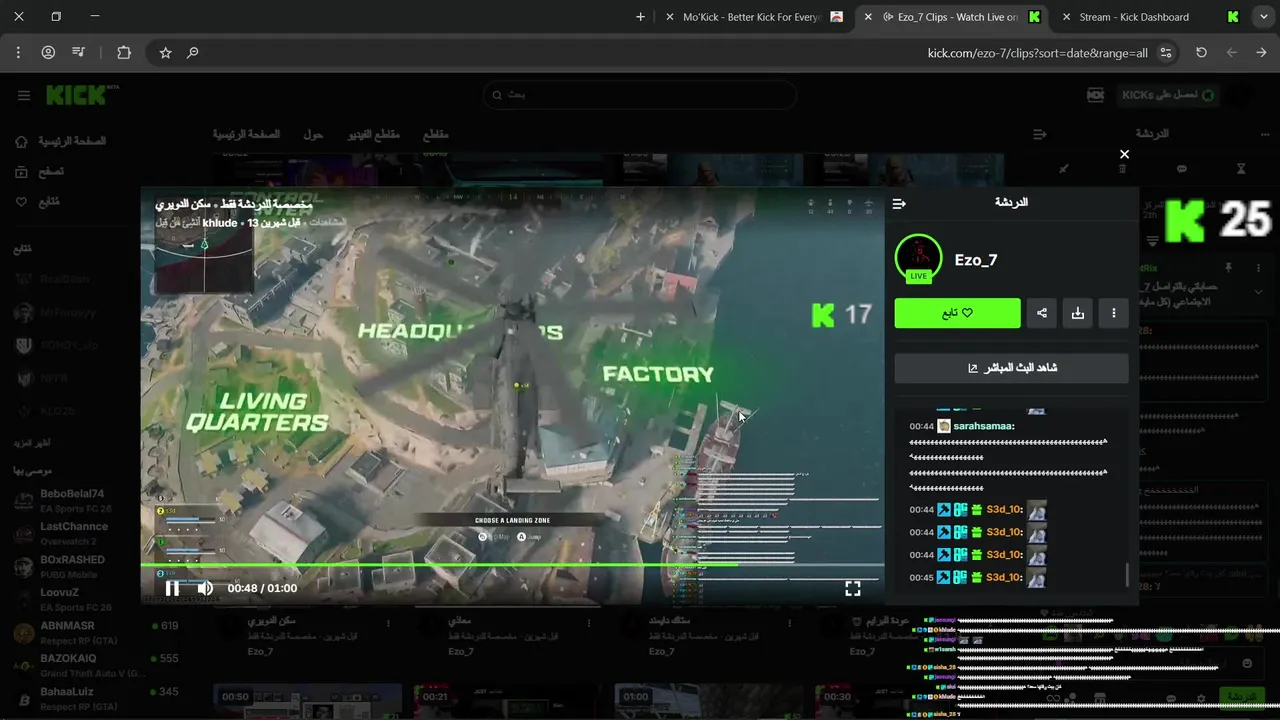Open a new browser tab with plus

[640, 17]
